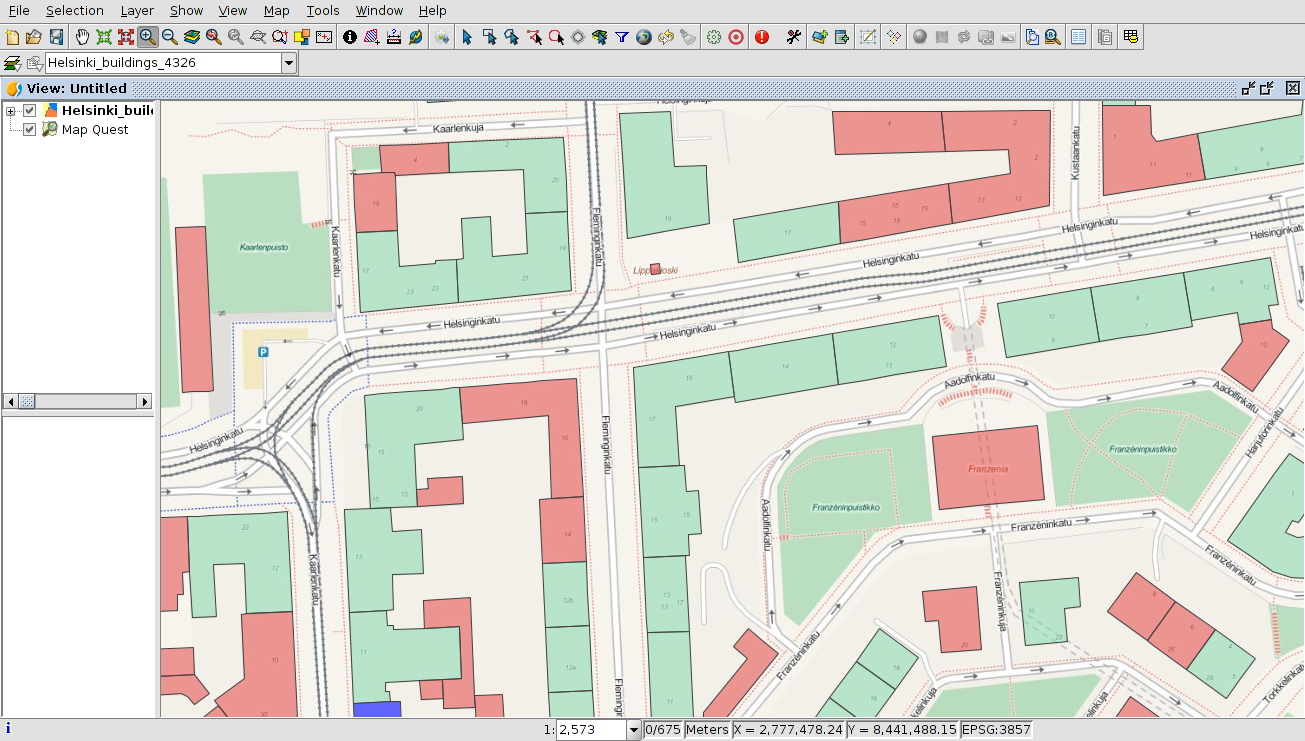Click the layer panel horizontal scrollbar thumb
1305x741 pixels.
coord(27,401)
